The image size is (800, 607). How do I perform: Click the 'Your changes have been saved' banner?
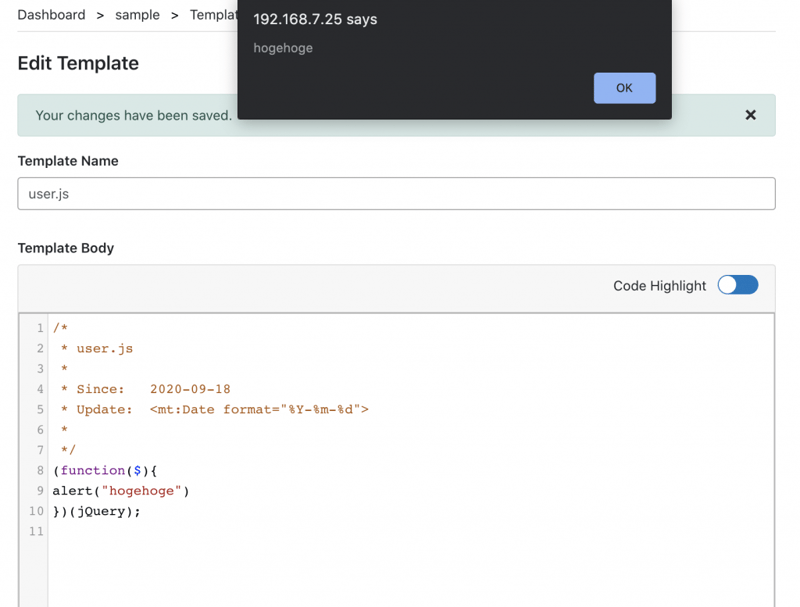coord(134,115)
